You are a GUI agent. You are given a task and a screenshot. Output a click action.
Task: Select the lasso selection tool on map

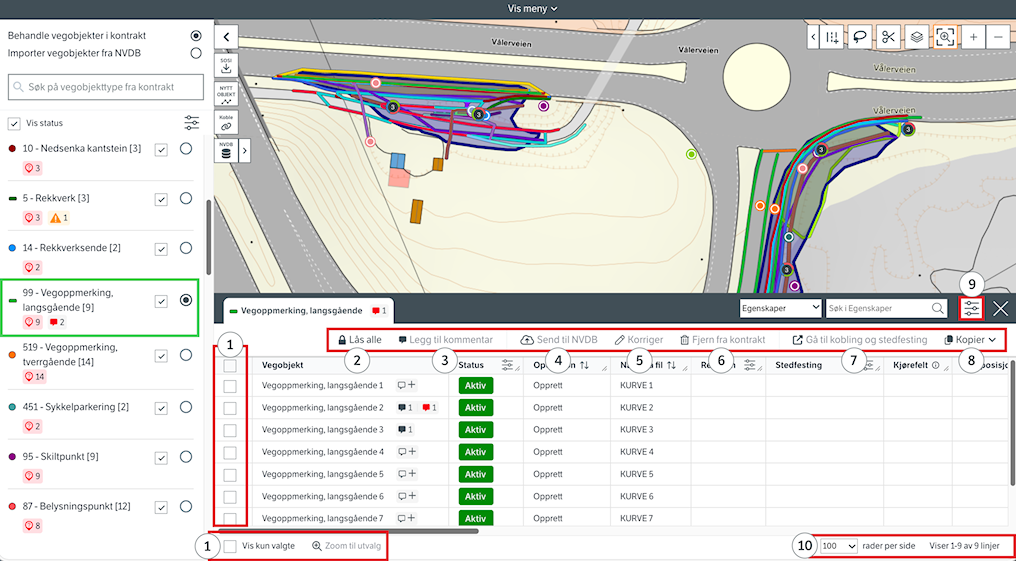[859, 37]
